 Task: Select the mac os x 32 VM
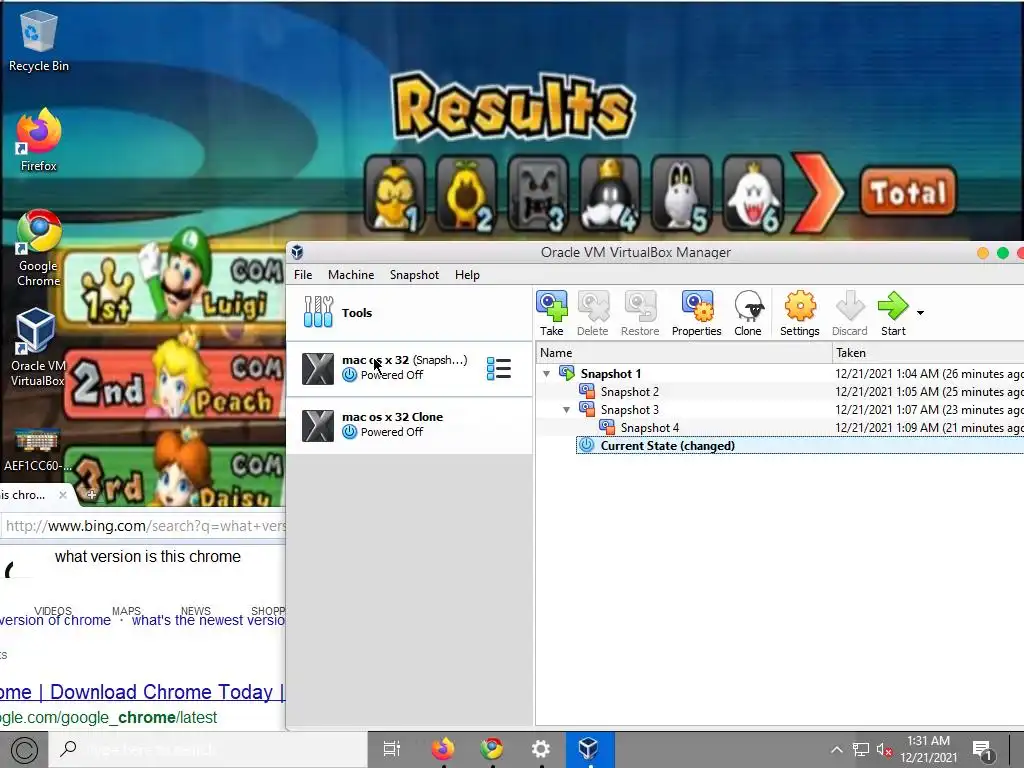(x=409, y=368)
